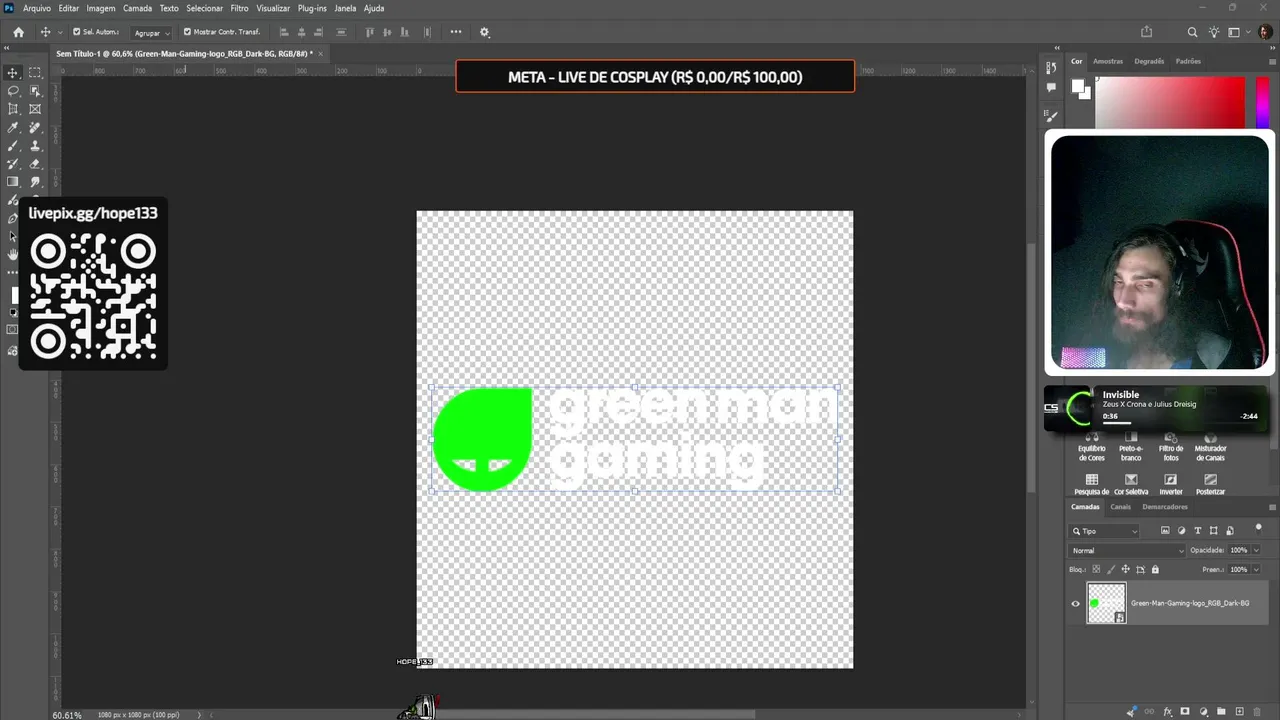Toggle lock transparent pixels
1280x720 pixels.
[1096, 570]
